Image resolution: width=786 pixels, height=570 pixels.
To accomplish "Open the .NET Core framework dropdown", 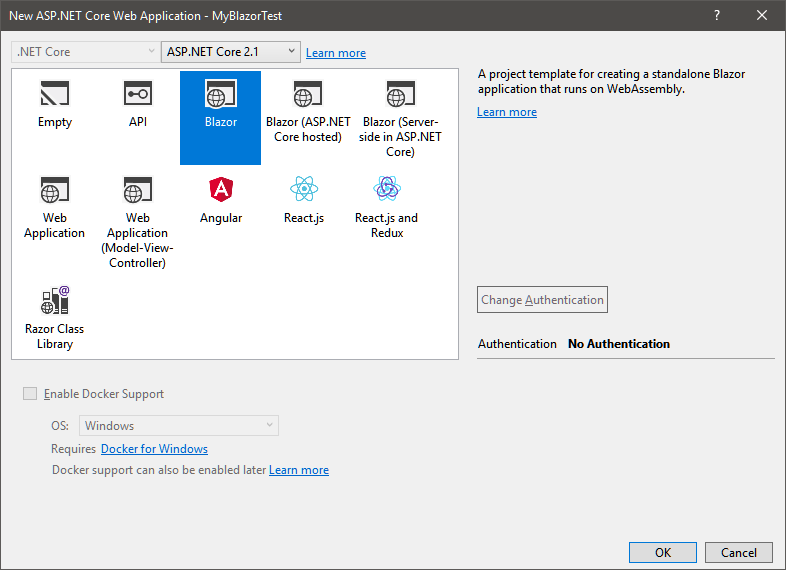I will [x=86, y=52].
